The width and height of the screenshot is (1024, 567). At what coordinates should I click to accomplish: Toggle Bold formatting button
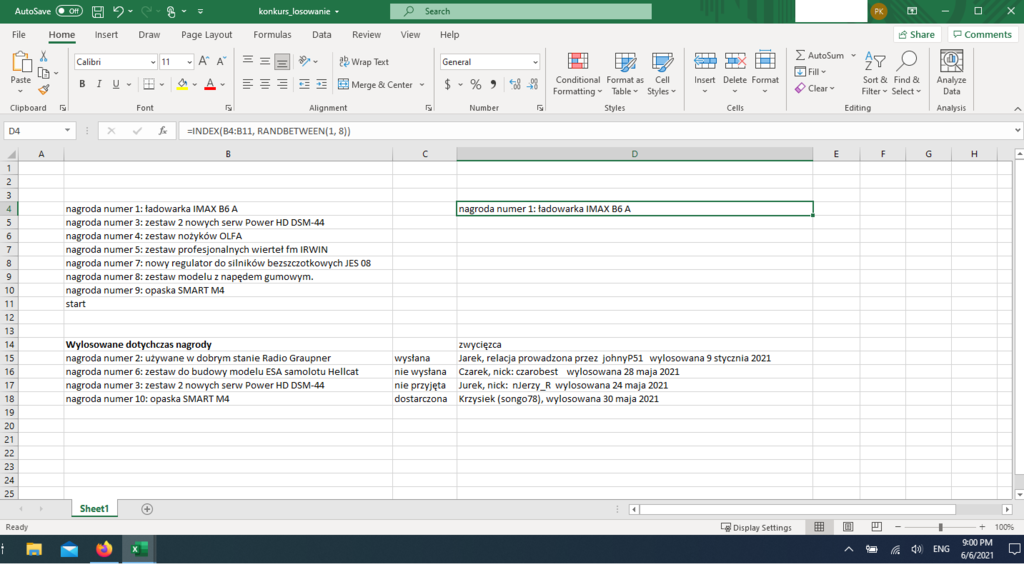pos(82,85)
